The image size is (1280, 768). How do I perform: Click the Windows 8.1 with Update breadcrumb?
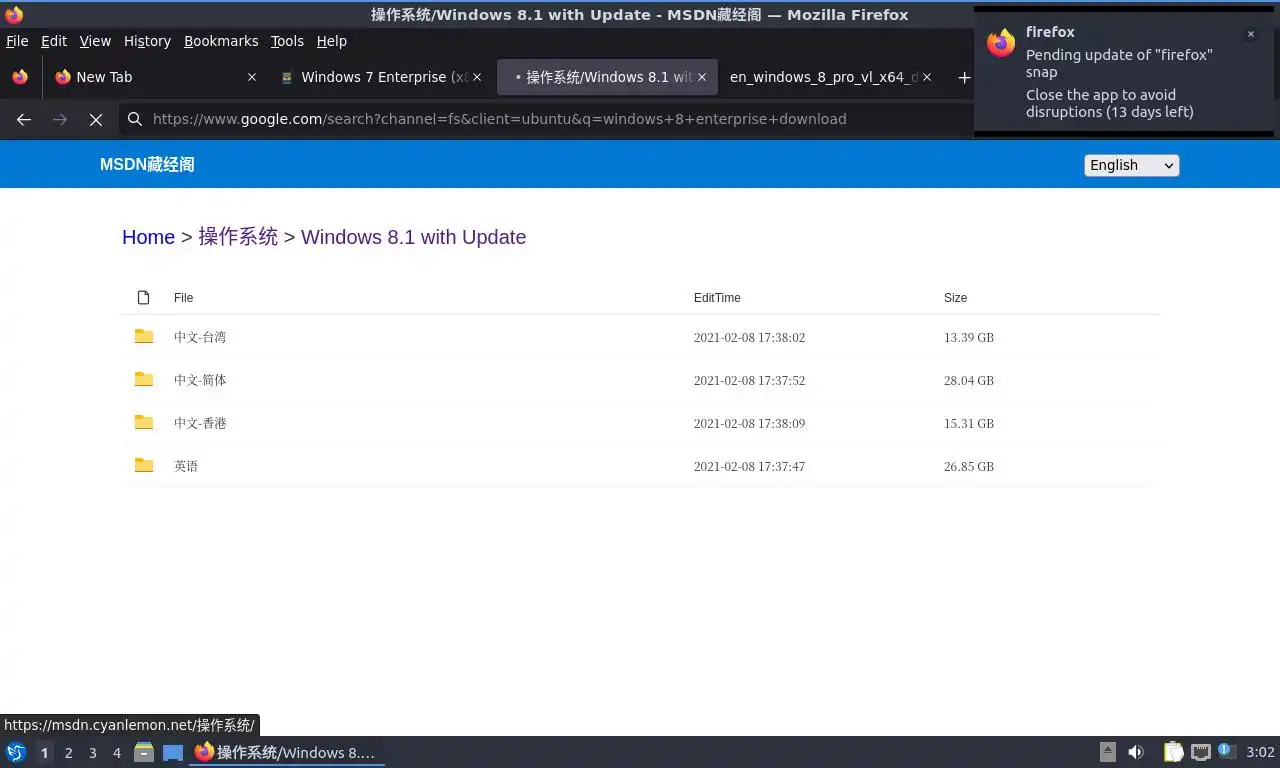tap(413, 237)
